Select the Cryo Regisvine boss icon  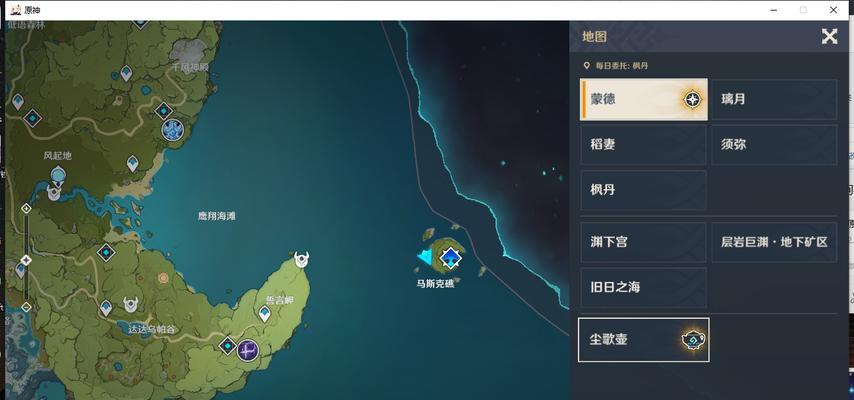coord(173,130)
